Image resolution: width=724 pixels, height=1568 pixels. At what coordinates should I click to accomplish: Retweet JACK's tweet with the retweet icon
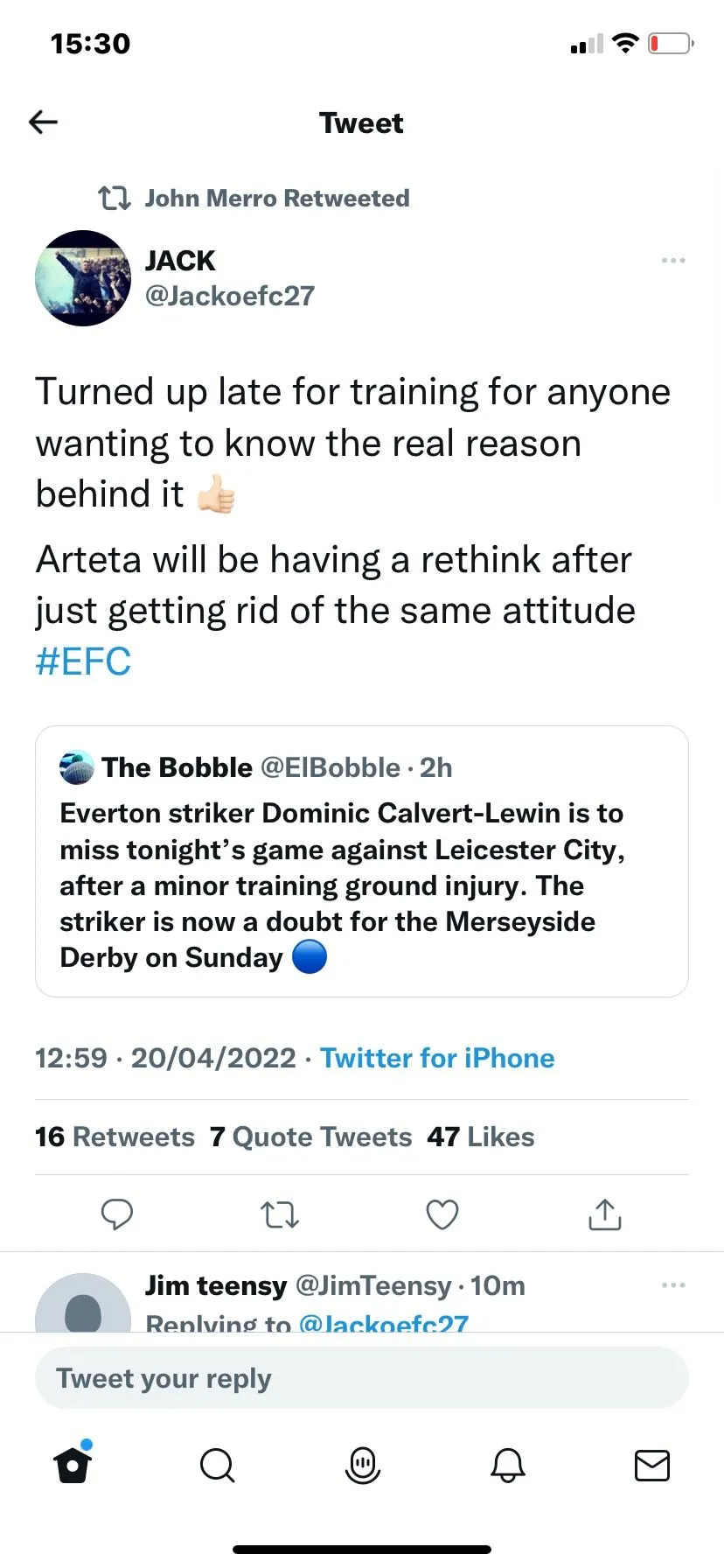280,1214
